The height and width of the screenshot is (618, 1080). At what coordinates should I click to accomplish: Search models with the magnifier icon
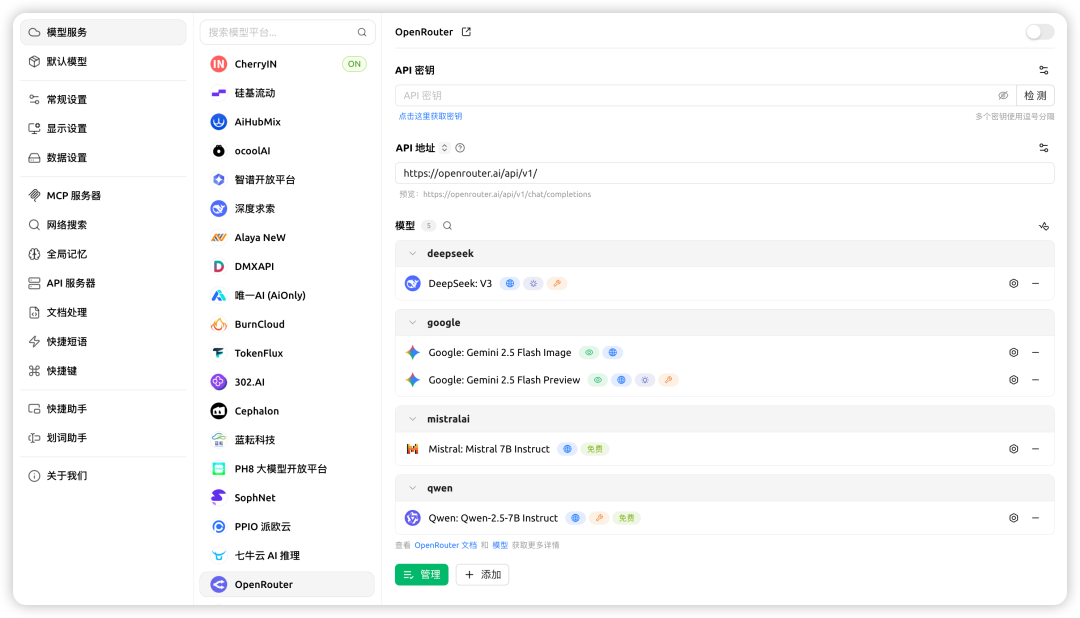tap(447, 226)
